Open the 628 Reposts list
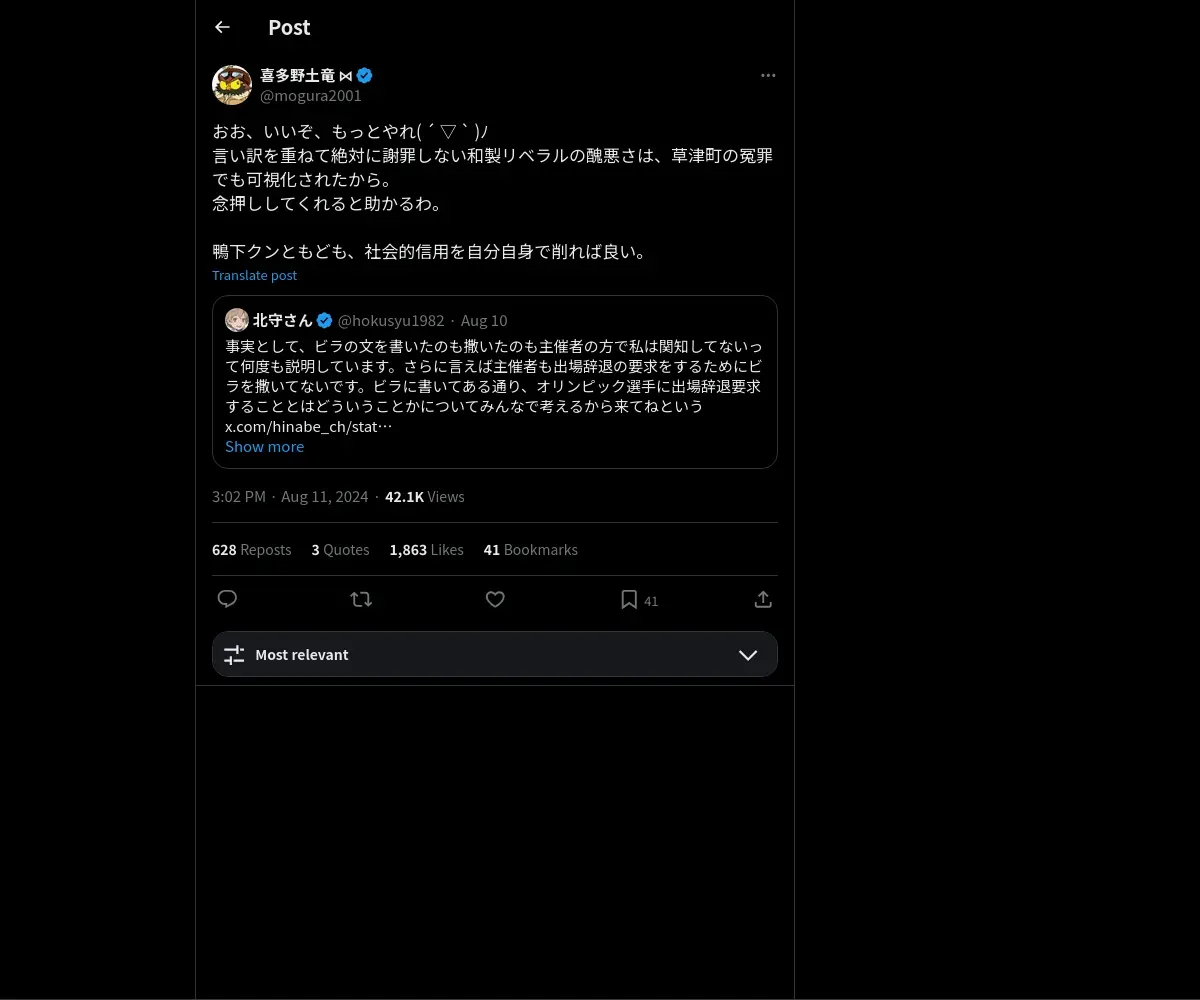Screen dimensions: 1200x1000 tap(252, 549)
